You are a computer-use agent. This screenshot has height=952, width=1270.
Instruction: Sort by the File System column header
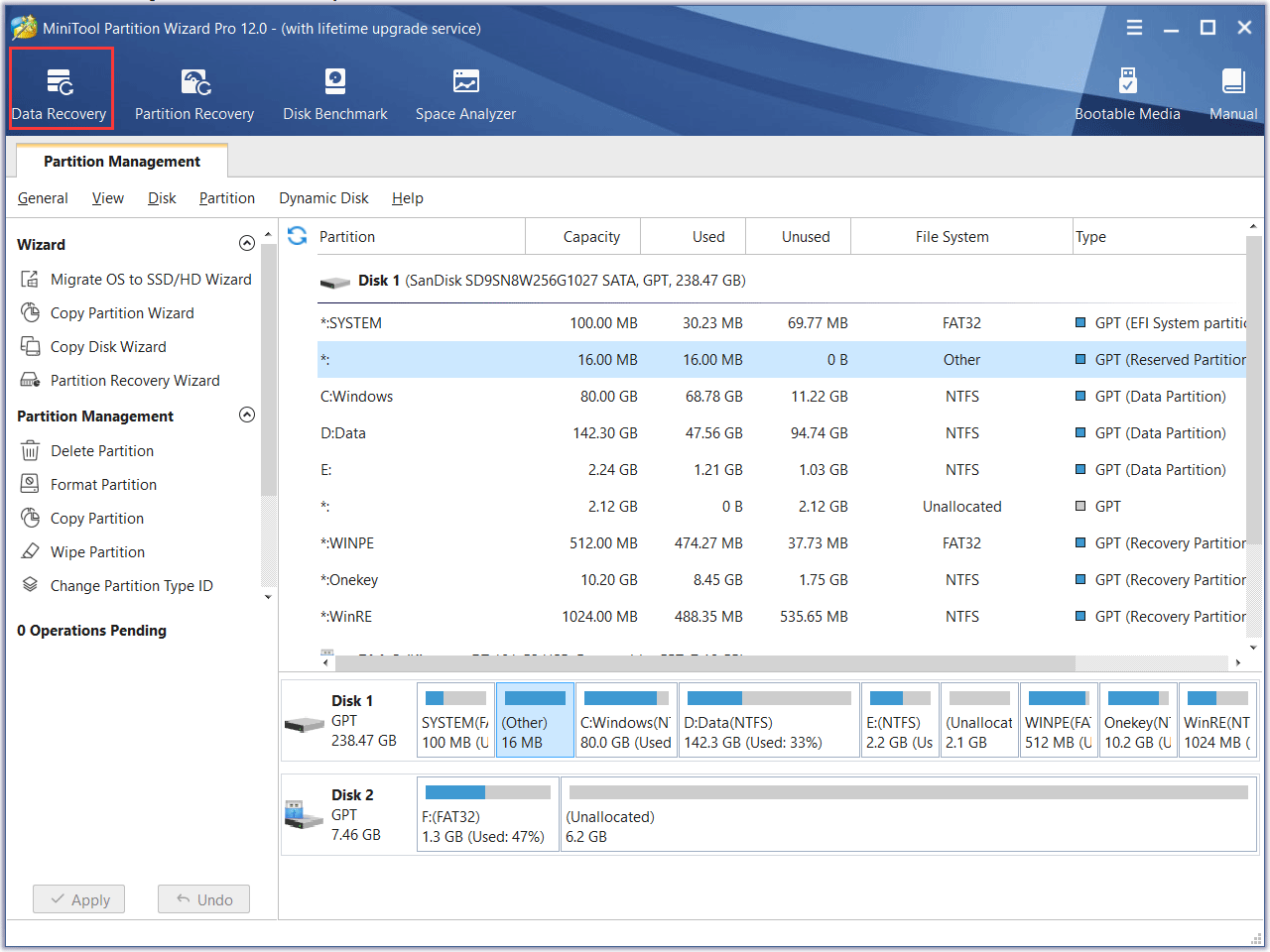tap(952, 237)
